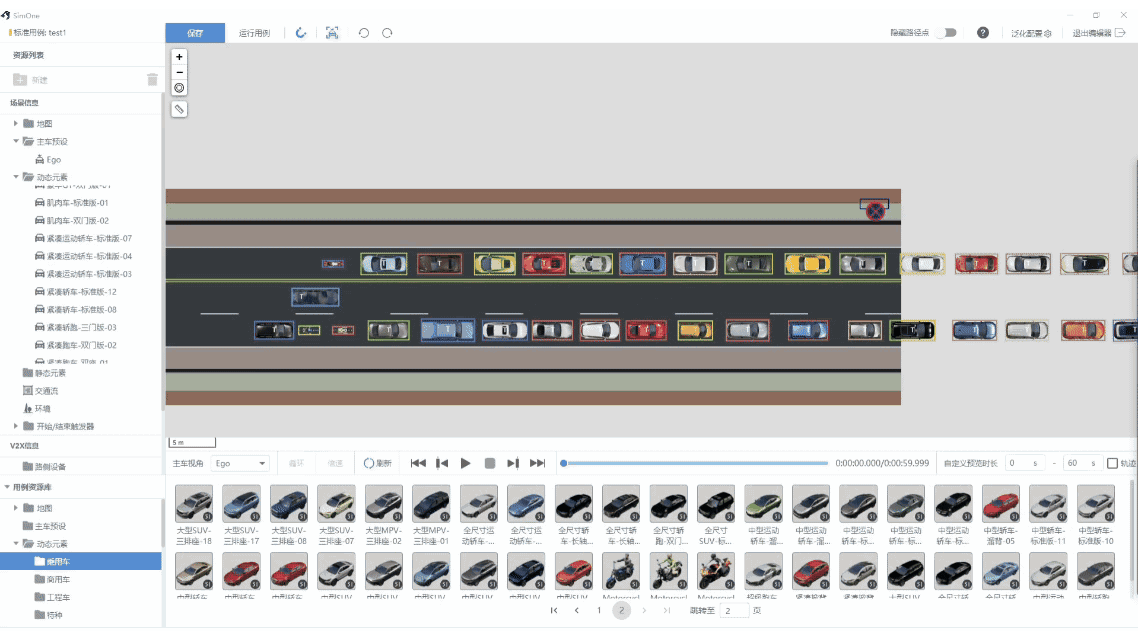Click the 跳转至 page number input field
The image size is (1138, 640).
(x=733, y=611)
